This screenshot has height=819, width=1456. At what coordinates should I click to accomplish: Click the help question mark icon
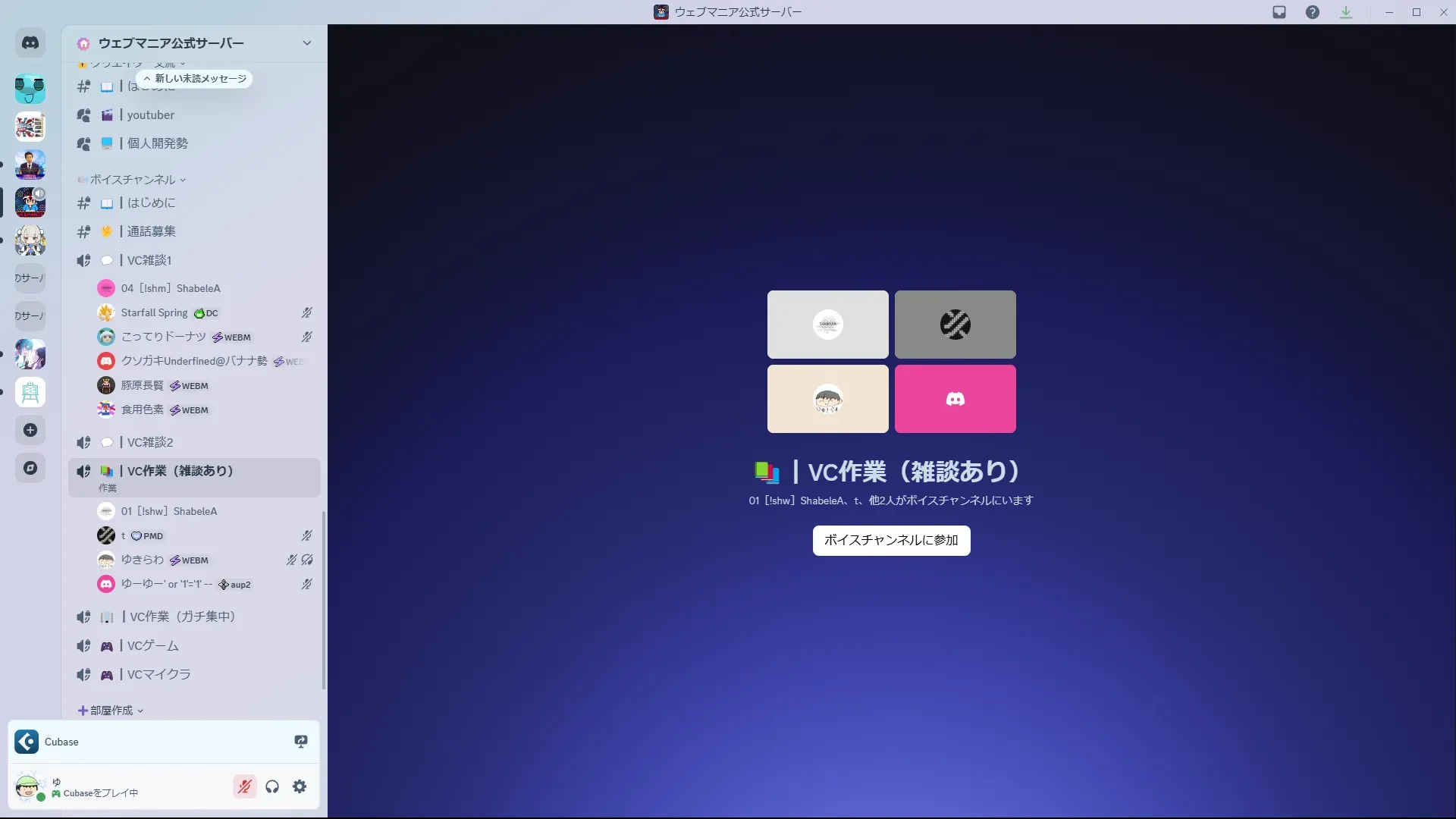(1313, 12)
